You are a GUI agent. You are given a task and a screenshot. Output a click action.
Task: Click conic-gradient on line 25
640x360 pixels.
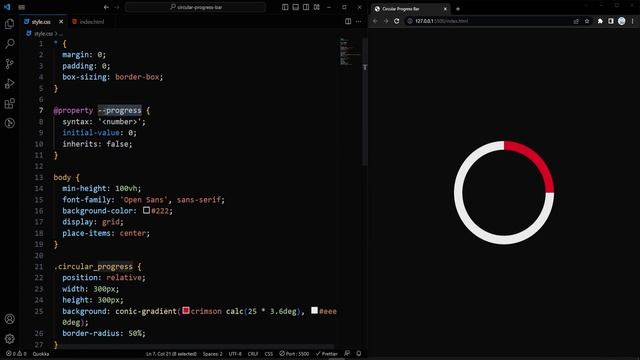point(146,311)
